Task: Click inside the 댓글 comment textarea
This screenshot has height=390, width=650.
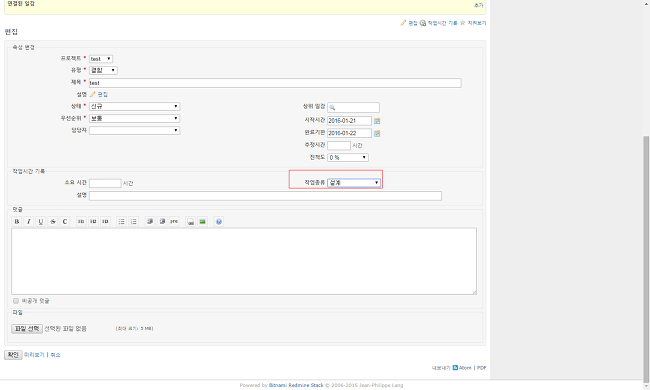Action: (x=244, y=261)
